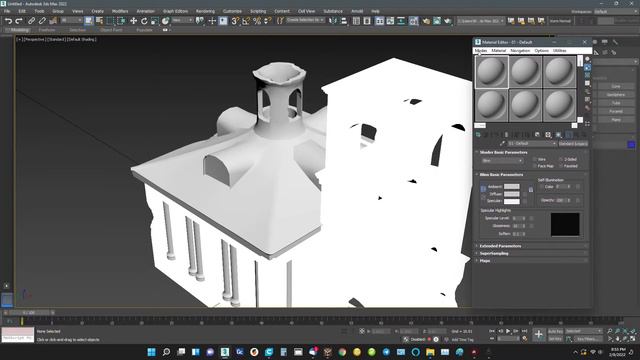This screenshot has width=640, height=360.
Task: Activate the Select and Scale tool
Action: click(x=155, y=21)
